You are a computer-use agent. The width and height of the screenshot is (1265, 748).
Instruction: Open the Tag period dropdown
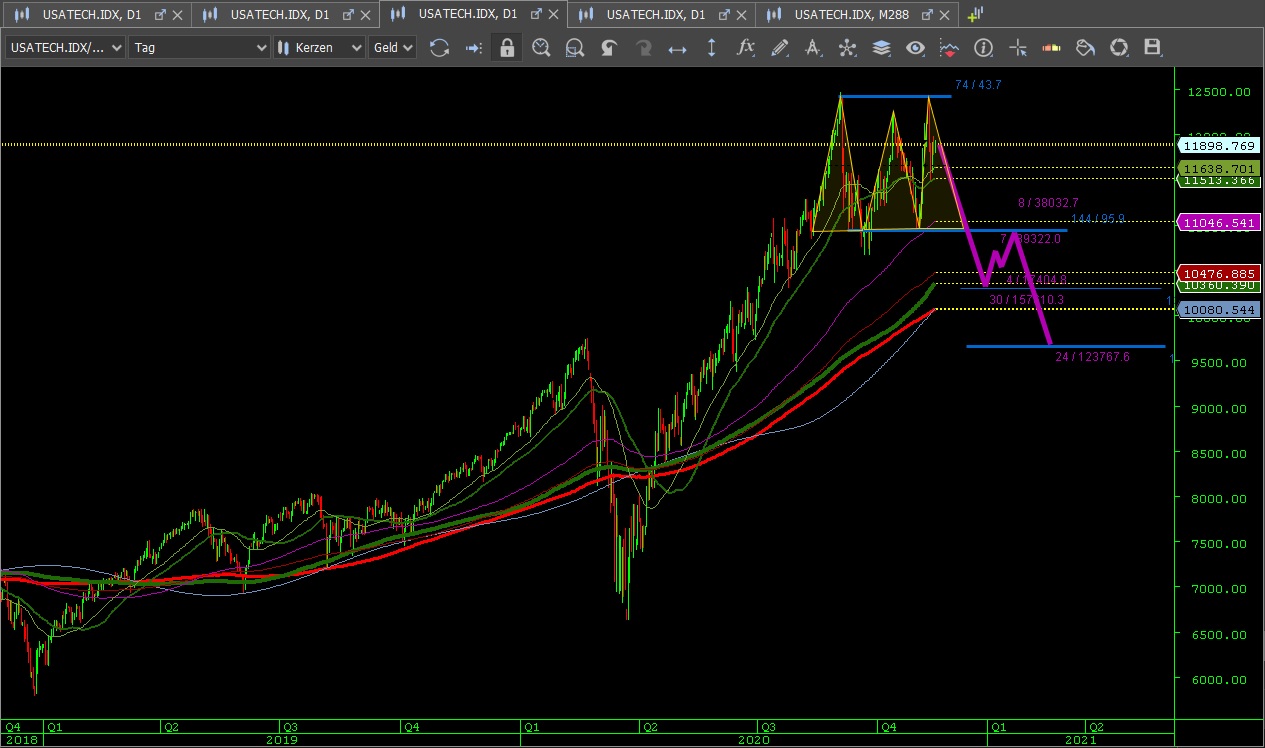point(200,47)
